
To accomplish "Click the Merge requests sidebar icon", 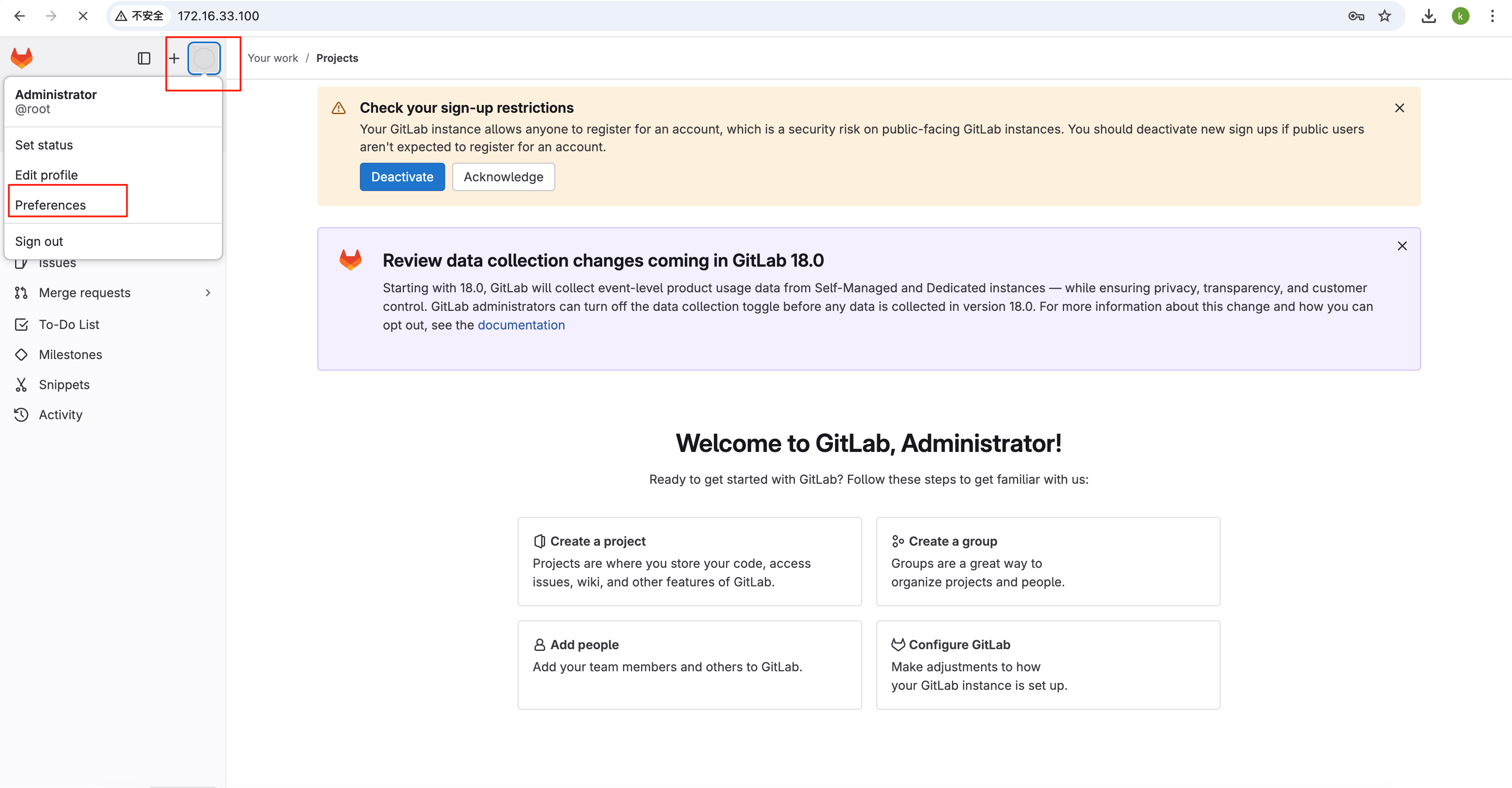I will coord(21,292).
